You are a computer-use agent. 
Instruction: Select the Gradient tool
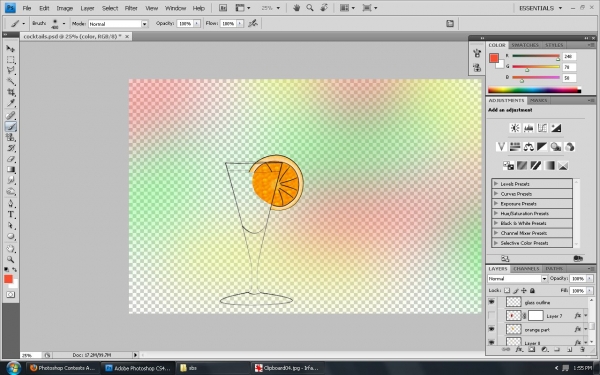[x=10, y=170]
